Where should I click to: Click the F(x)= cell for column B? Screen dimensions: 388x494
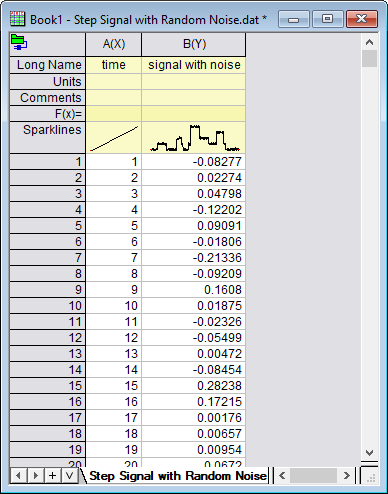(x=194, y=114)
